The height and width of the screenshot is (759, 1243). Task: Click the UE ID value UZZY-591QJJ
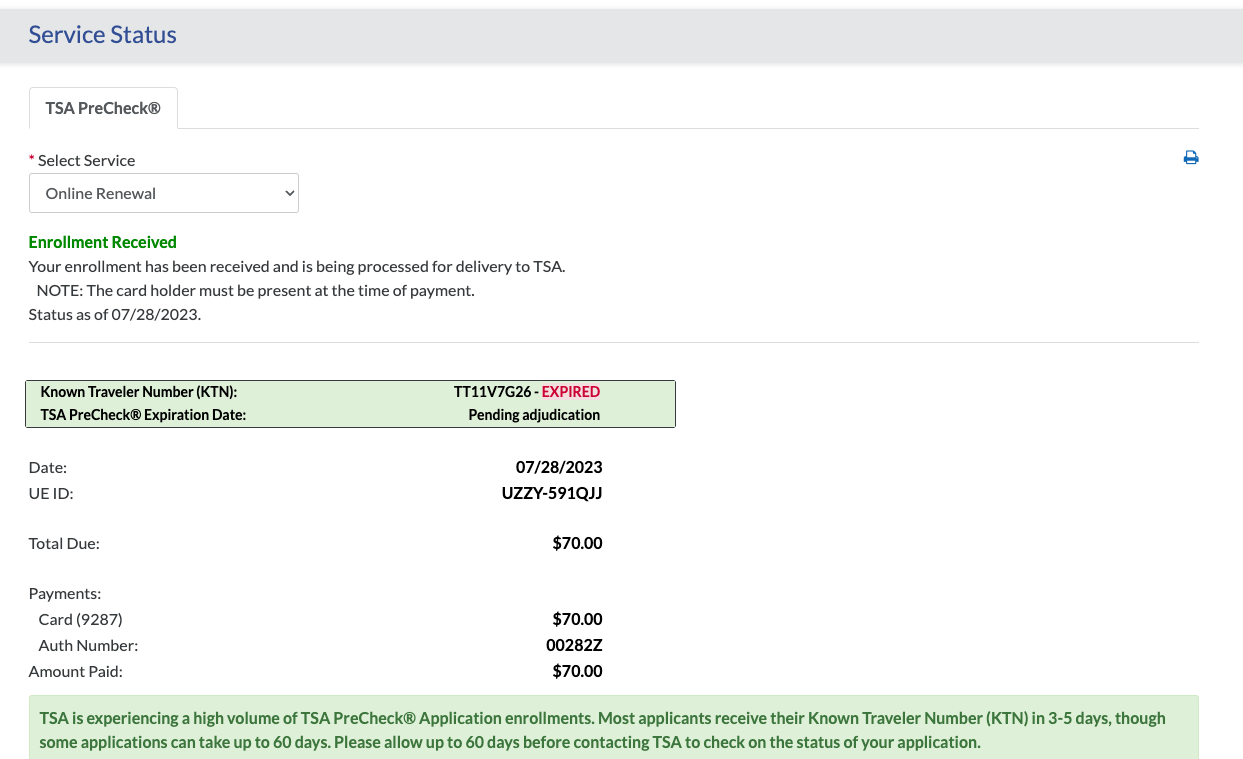[552, 493]
